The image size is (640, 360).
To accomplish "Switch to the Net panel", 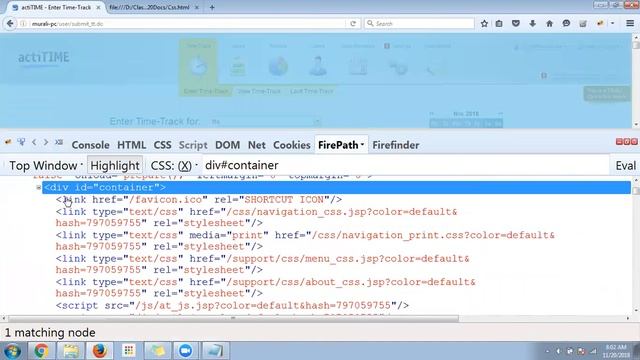I will [x=257, y=145].
